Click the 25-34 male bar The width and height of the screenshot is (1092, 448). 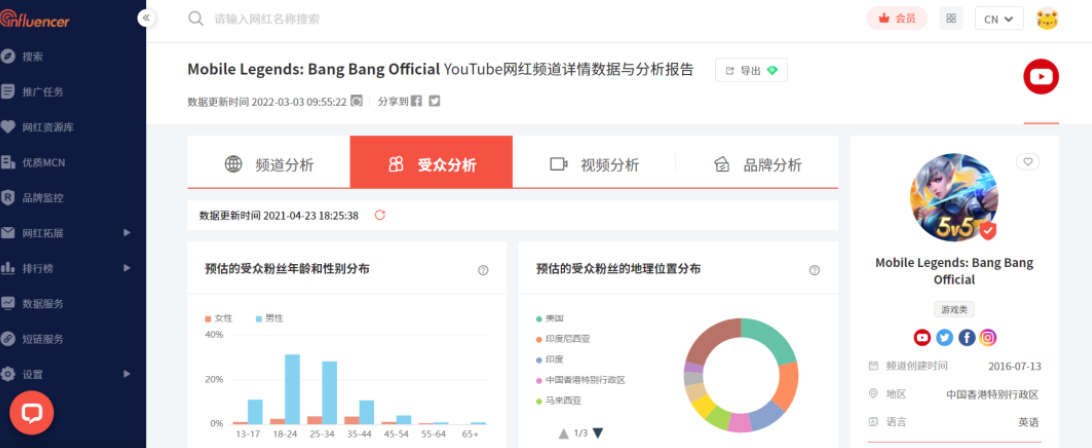point(329,393)
